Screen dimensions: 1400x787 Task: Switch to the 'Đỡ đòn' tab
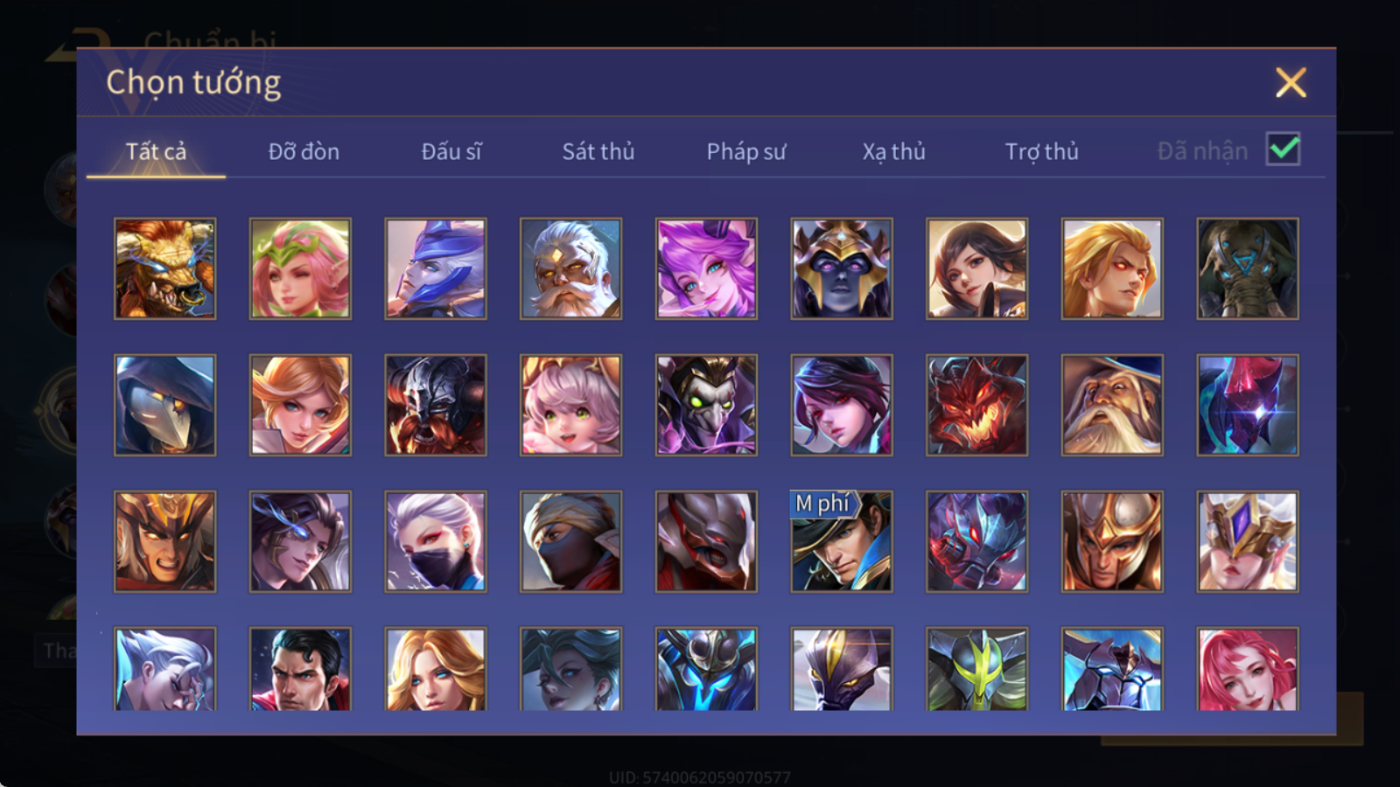click(304, 152)
